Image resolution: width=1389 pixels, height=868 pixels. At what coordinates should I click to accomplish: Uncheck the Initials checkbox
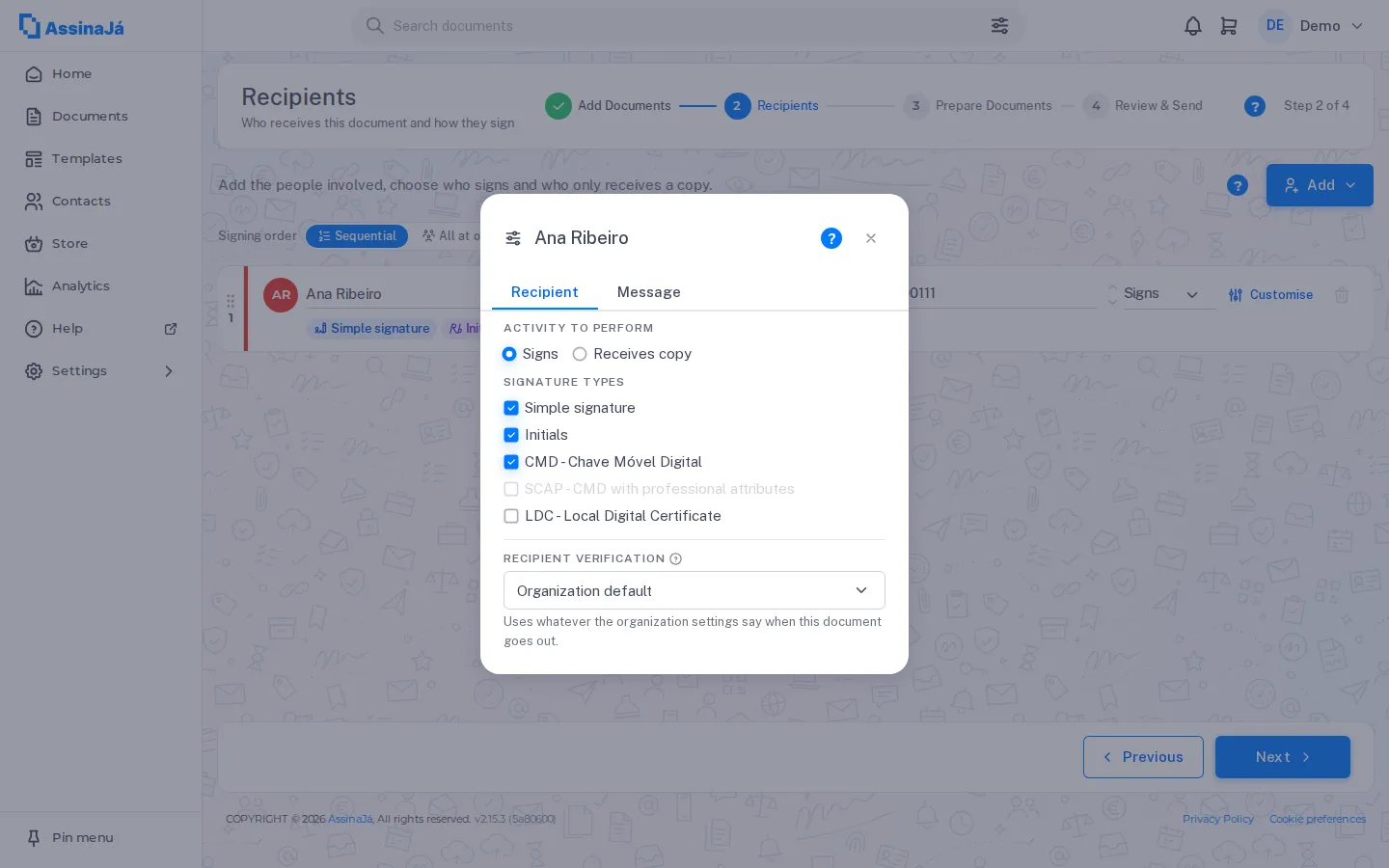[511, 435]
